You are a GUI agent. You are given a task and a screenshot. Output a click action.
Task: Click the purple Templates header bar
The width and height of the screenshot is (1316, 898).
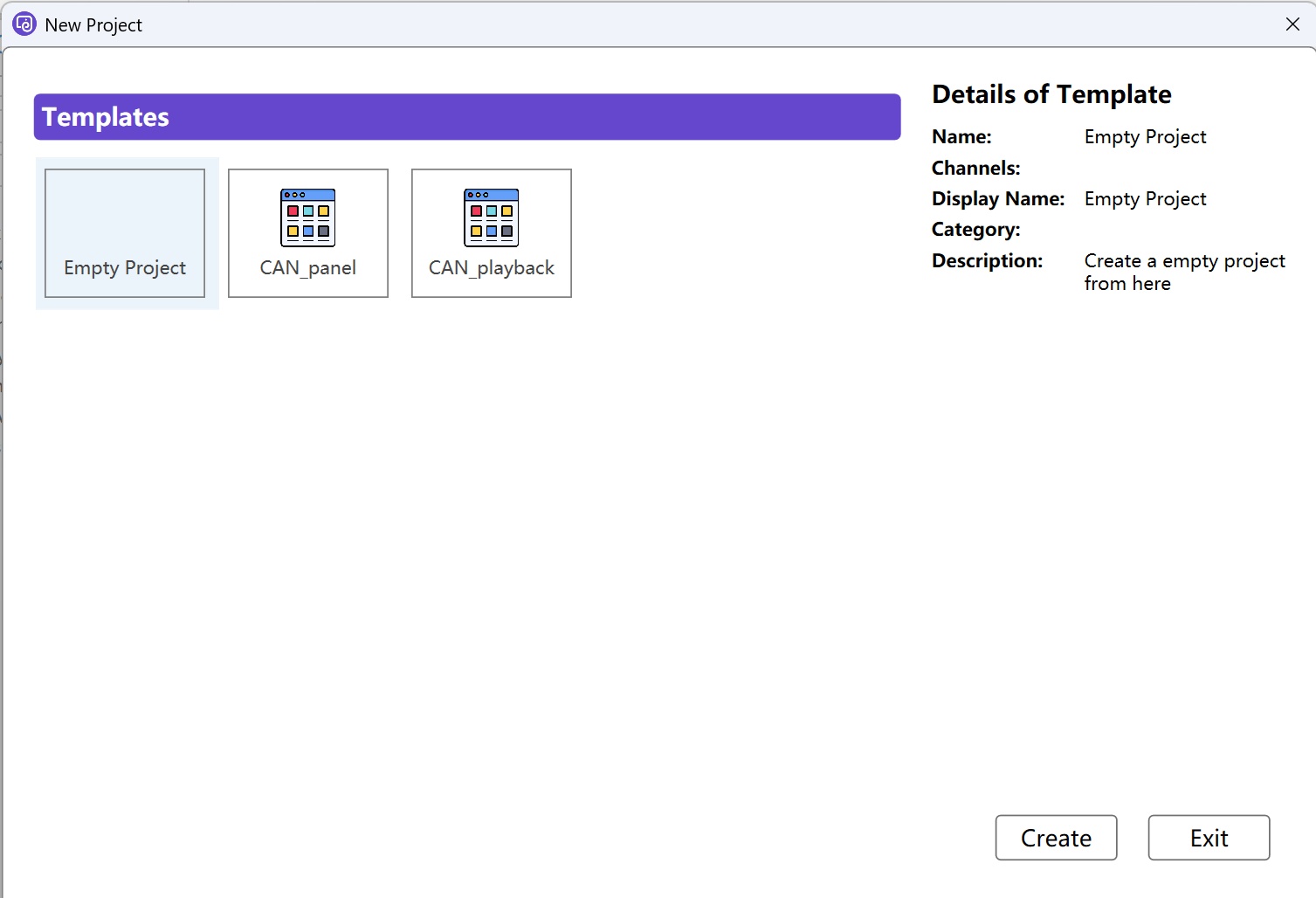coord(467,117)
